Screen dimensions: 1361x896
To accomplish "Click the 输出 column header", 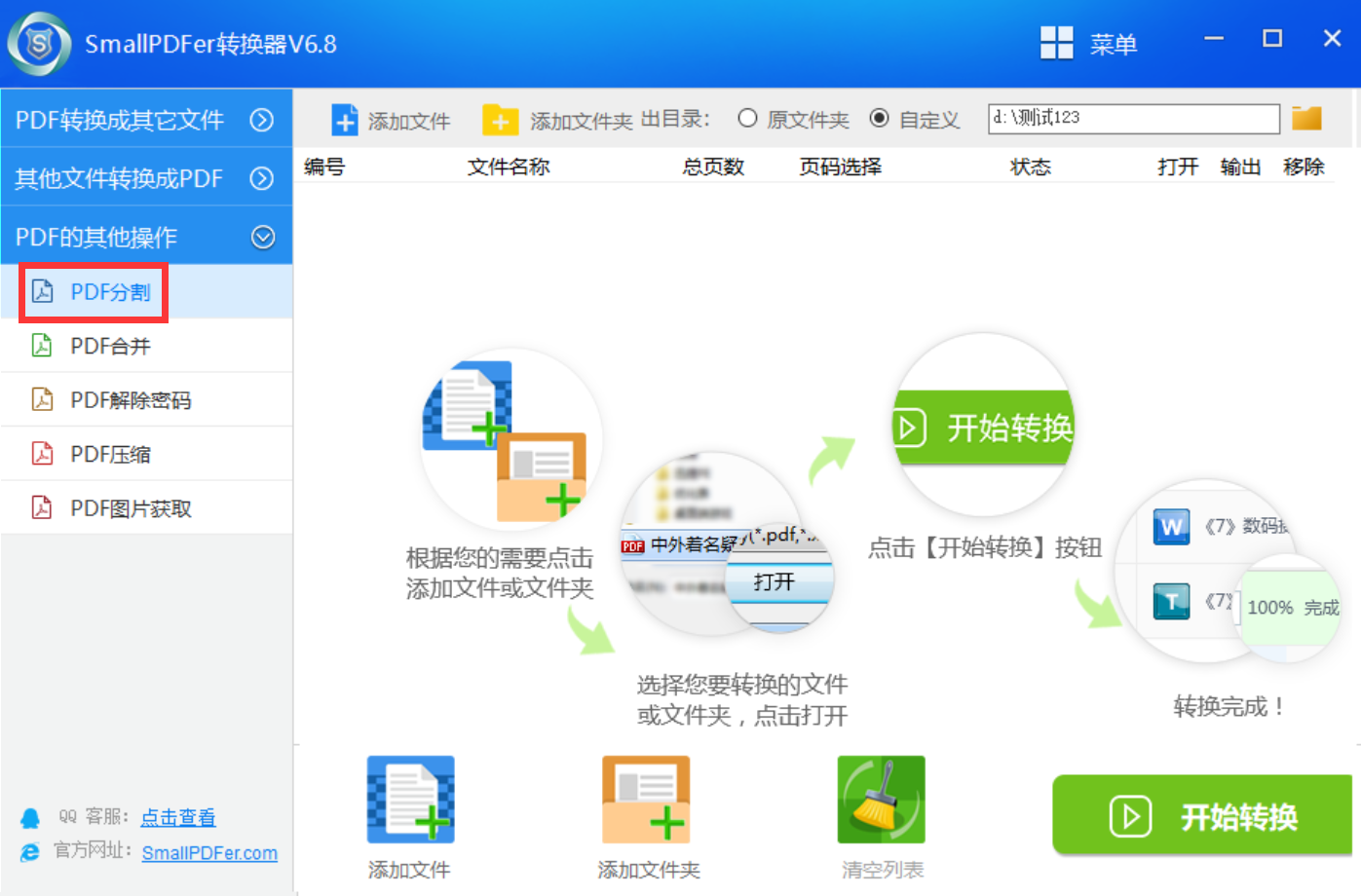I will coord(1240,167).
